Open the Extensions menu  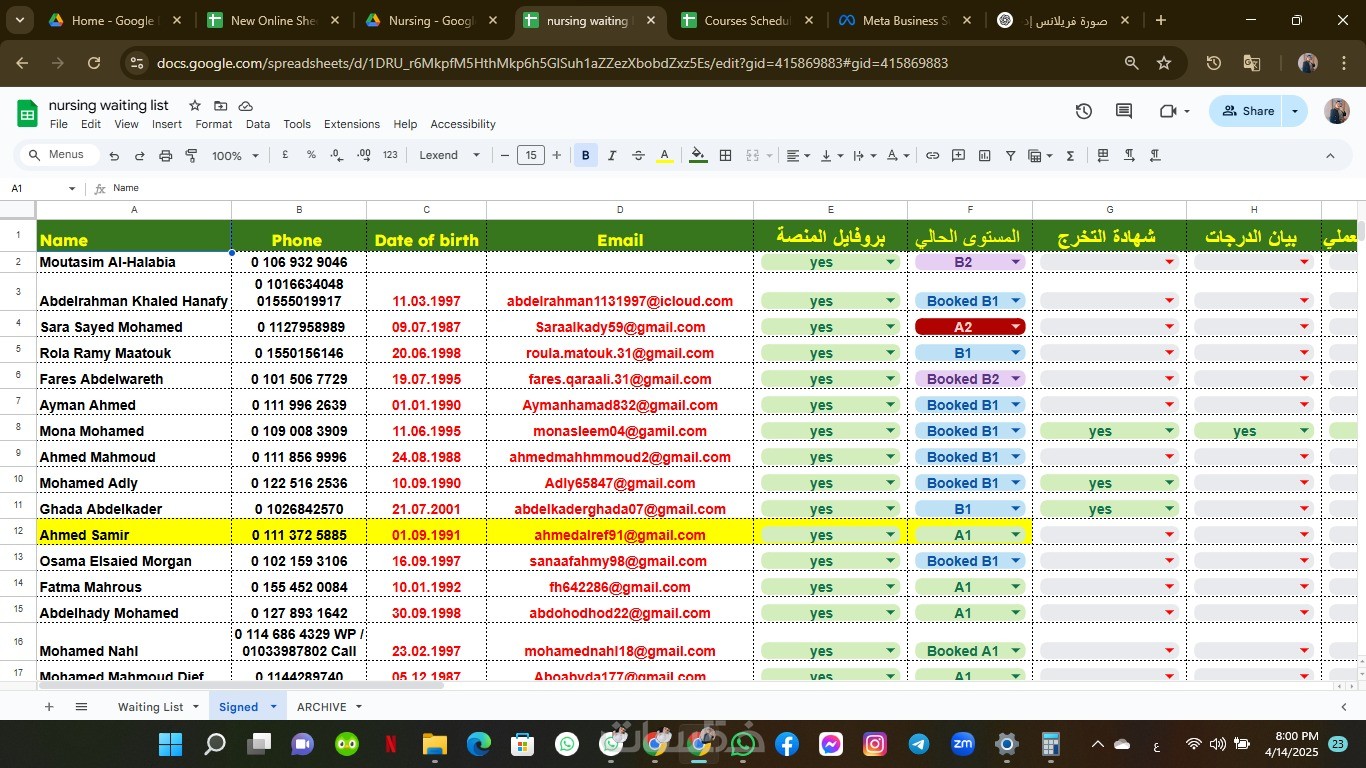[352, 124]
